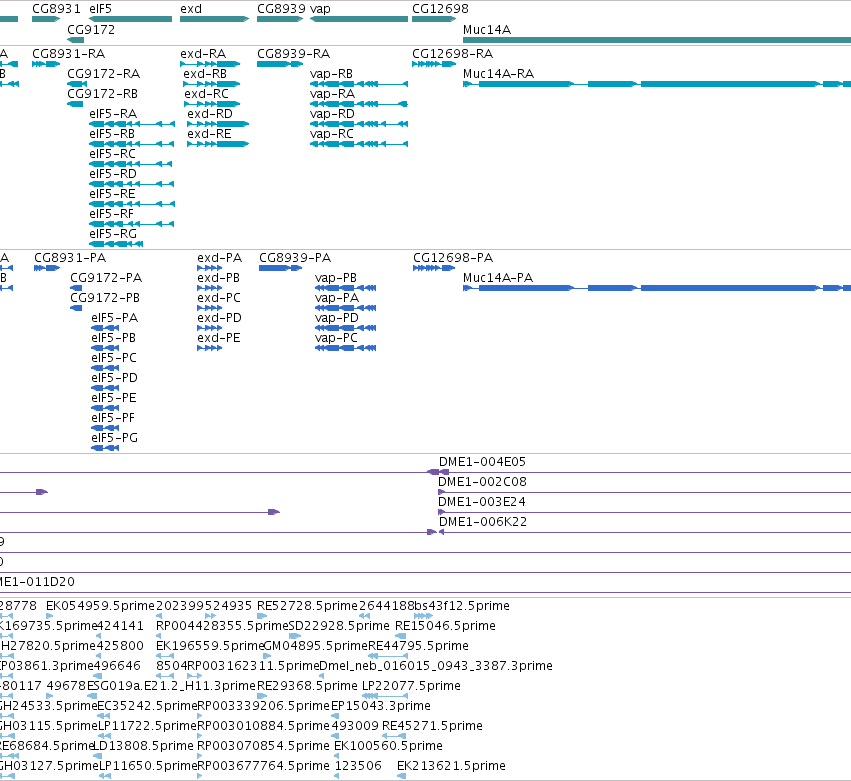Select the DME1-004E05 BAC label
Image resolution: width=851 pixels, height=781 pixels.
click(x=482, y=461)
